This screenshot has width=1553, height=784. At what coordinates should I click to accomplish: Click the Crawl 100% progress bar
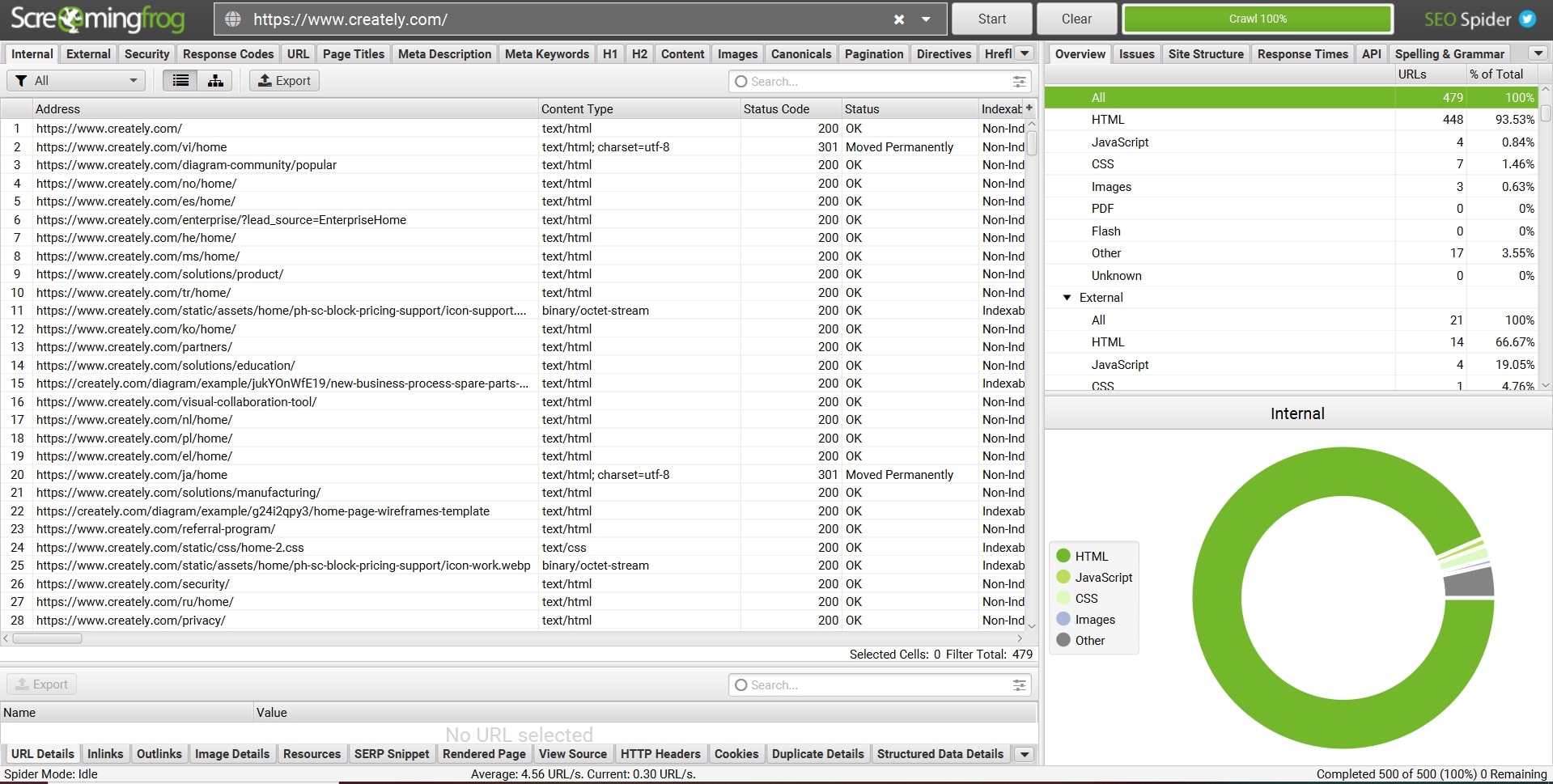[x=1258, y=19]
